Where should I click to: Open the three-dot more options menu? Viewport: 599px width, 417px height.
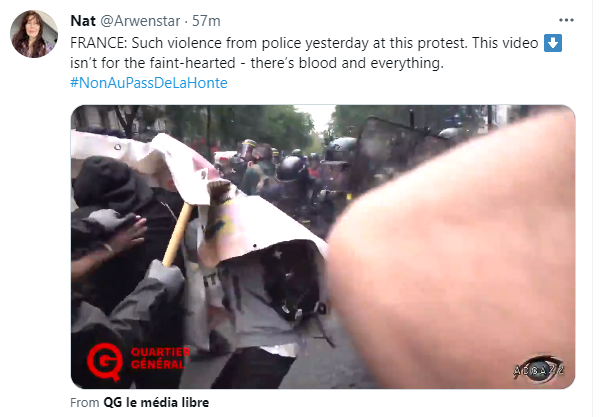566,20
